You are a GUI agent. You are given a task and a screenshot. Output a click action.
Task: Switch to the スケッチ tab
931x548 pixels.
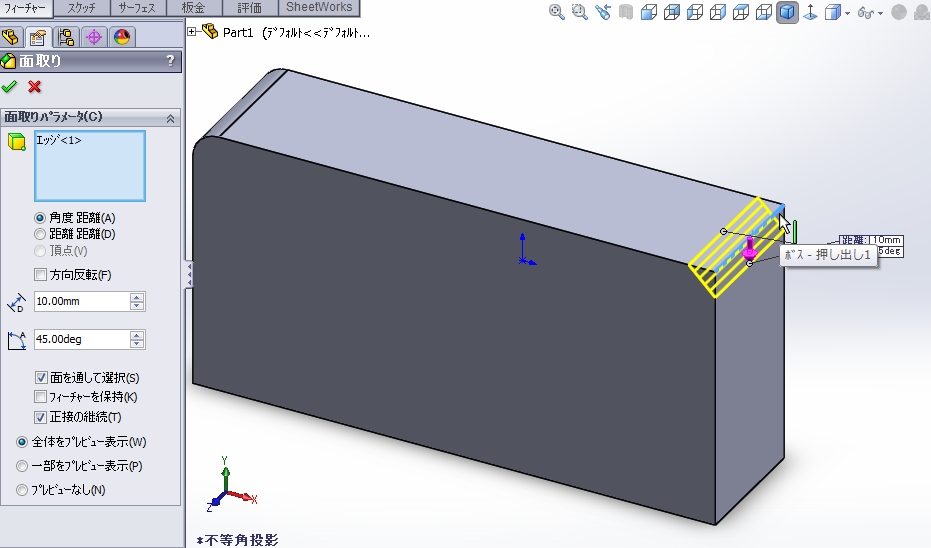pyautogui.click(x=80, y=8)
